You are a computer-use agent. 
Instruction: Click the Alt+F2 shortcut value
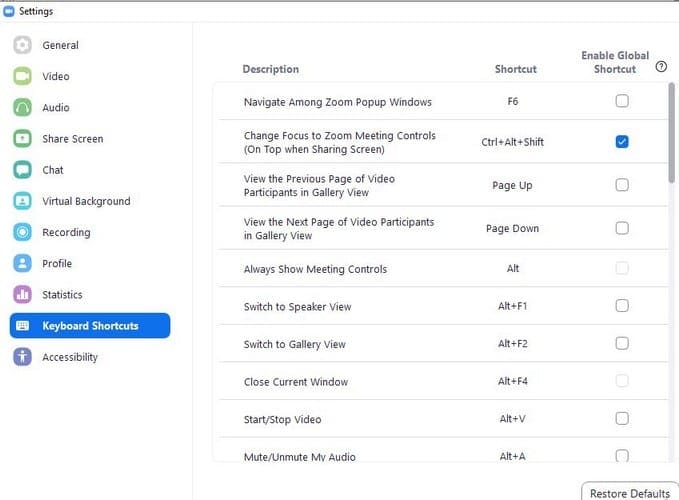point(513,344)
